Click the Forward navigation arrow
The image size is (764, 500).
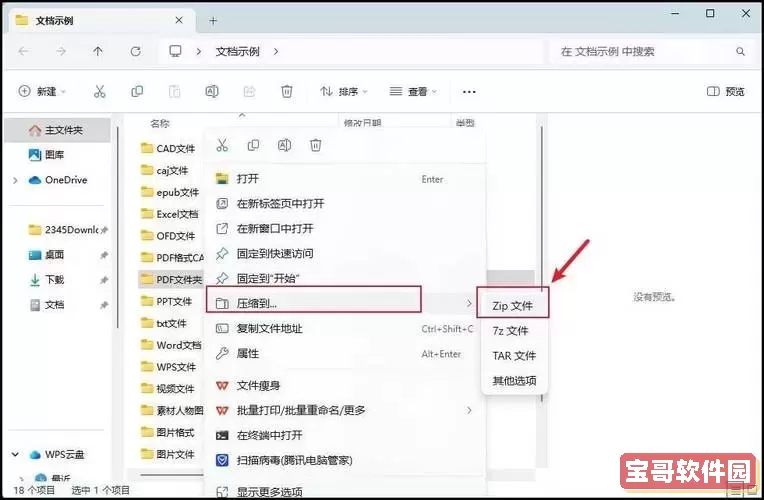coord(60,51)
